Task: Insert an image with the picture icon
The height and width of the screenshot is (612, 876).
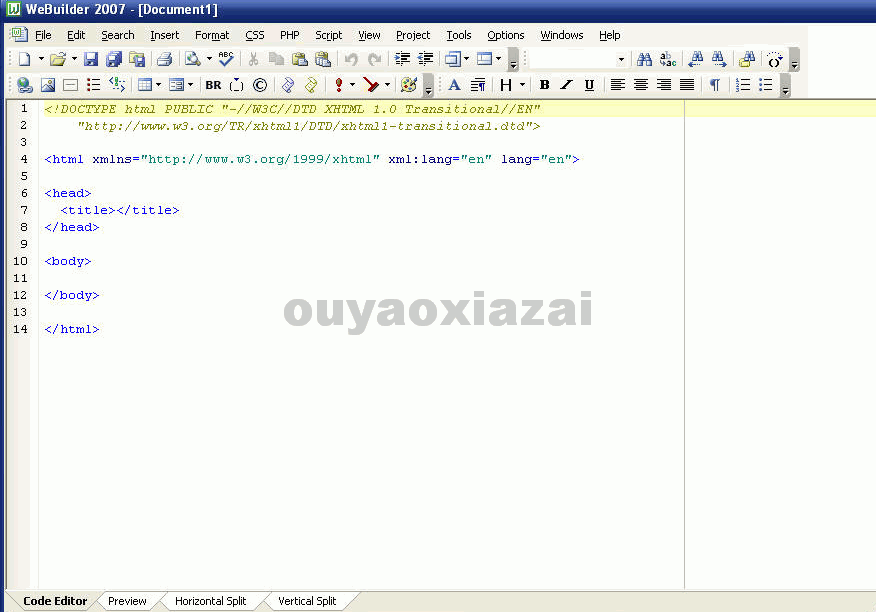Action: click(x=48, y=85)
